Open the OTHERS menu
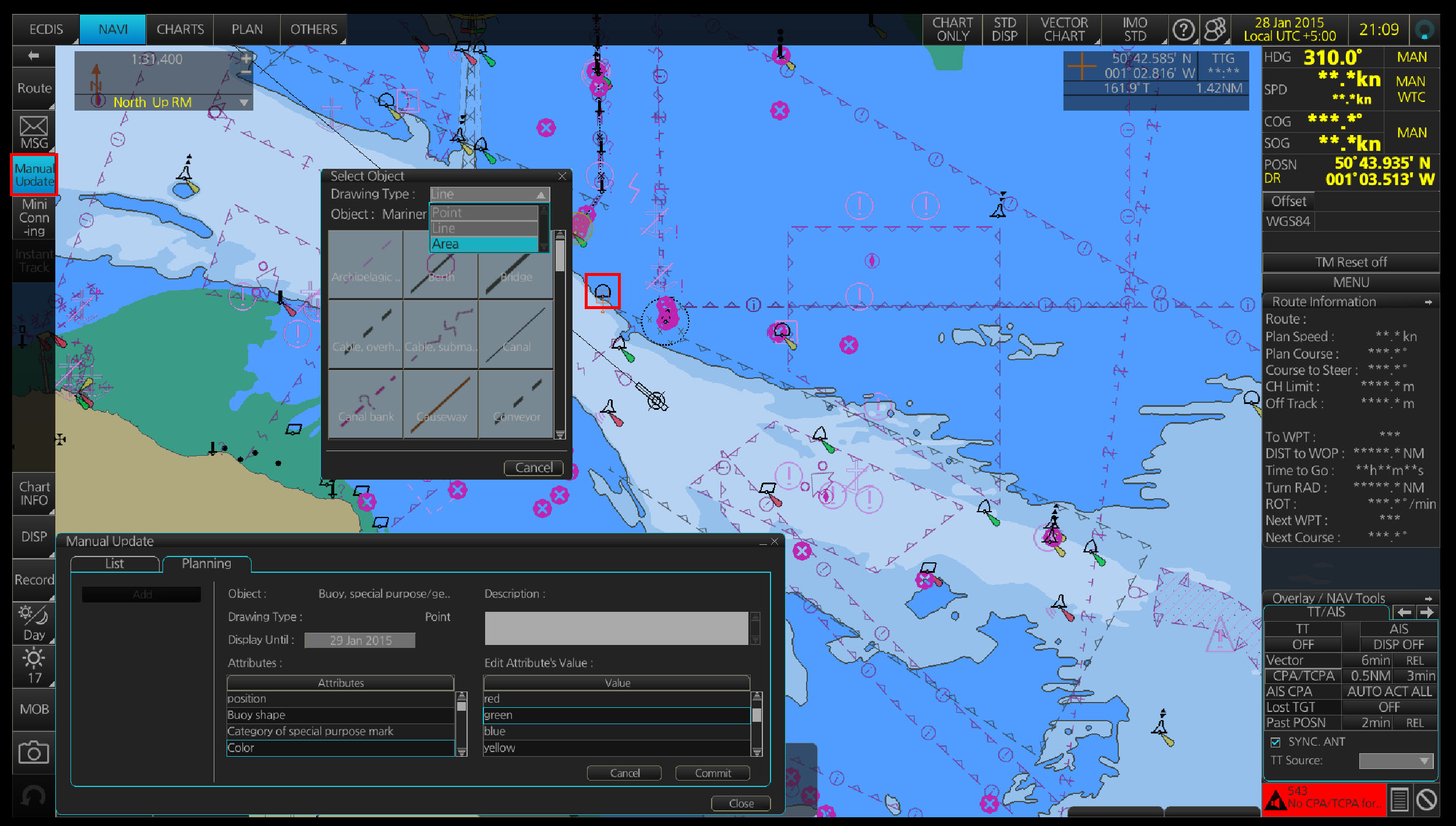The width and height of the screenshot is (1456, 826). pos(314,29)
